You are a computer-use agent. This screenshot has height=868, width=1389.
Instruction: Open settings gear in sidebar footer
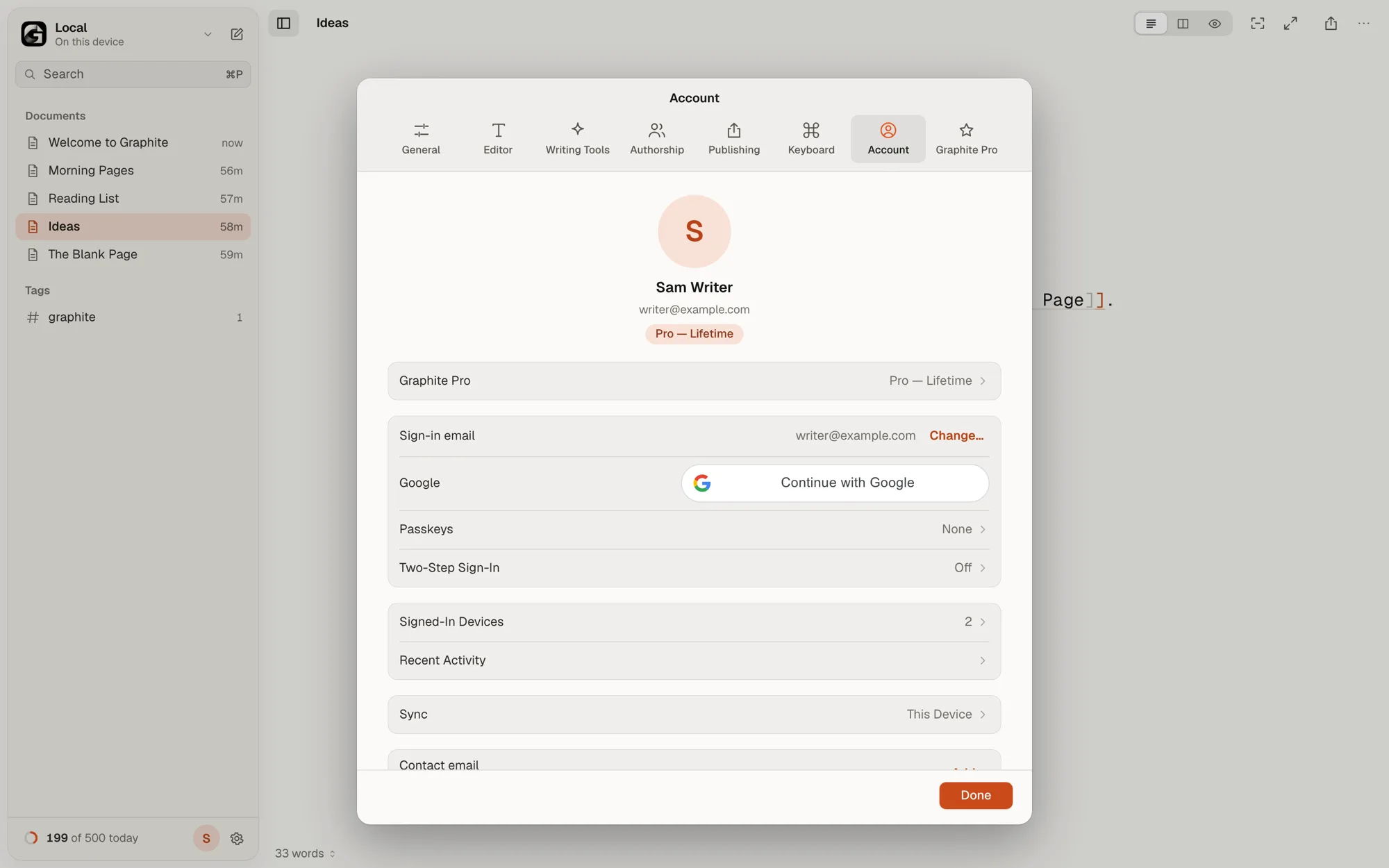click(237, 838)
